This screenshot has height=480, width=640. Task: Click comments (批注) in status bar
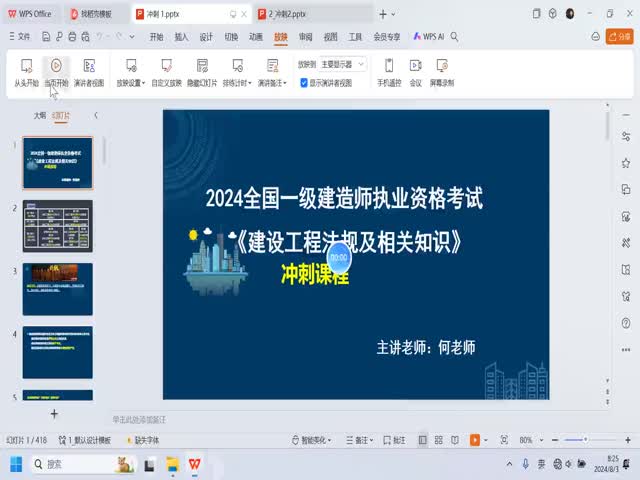[x=395, y=440]
